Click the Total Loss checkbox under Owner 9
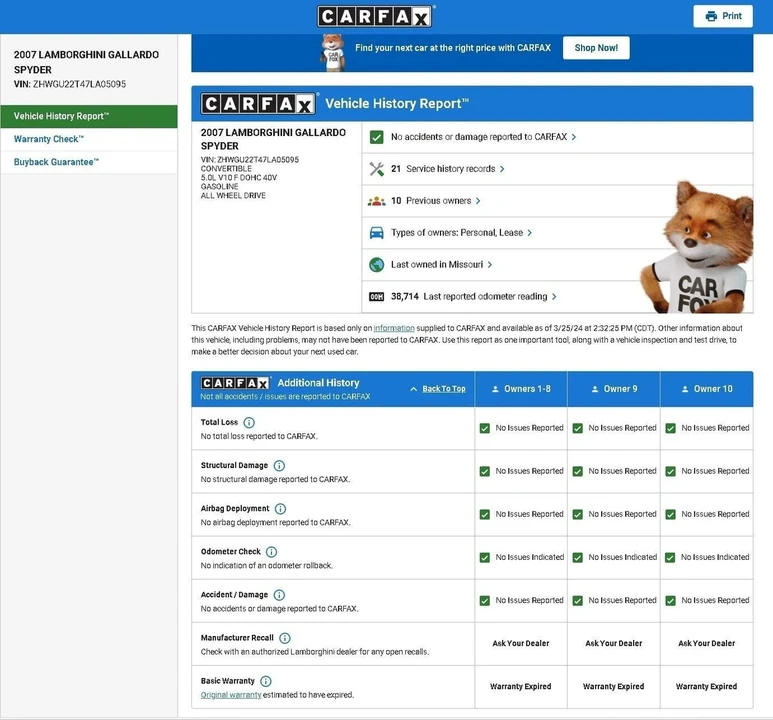773x720 pixels. (577, 429)
